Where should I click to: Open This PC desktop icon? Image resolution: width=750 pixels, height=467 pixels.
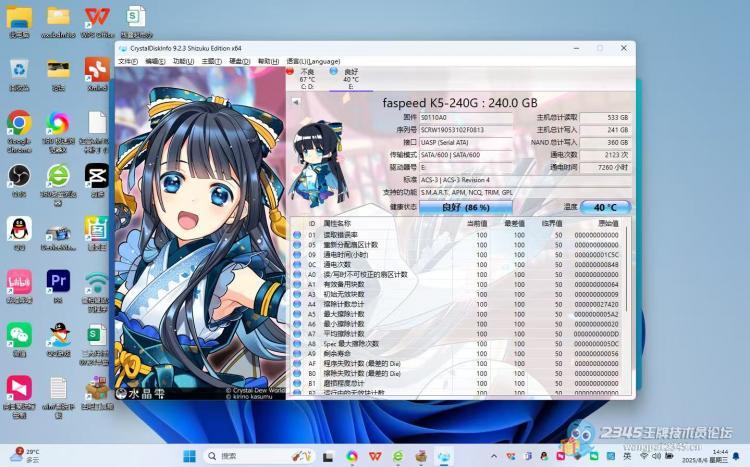19,22
